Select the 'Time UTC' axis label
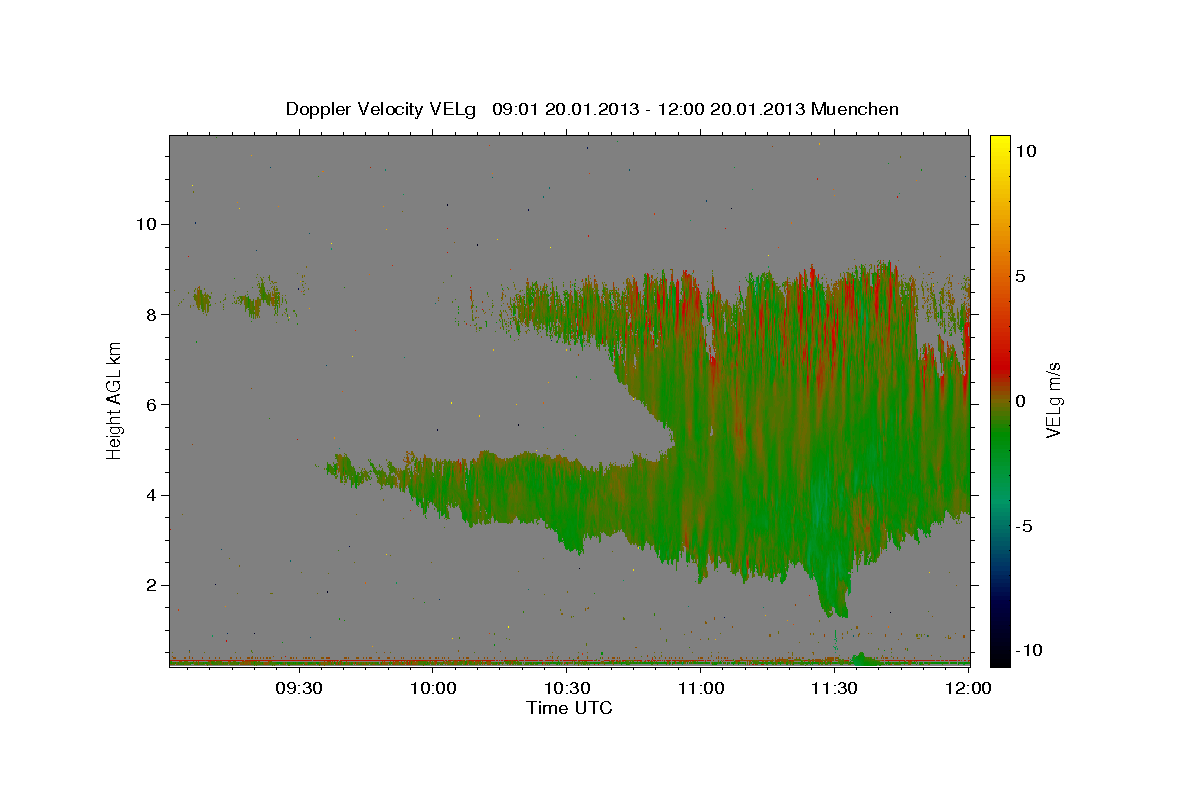The height and width of the screenshot is (800, 1200). (x=569, y=708)
